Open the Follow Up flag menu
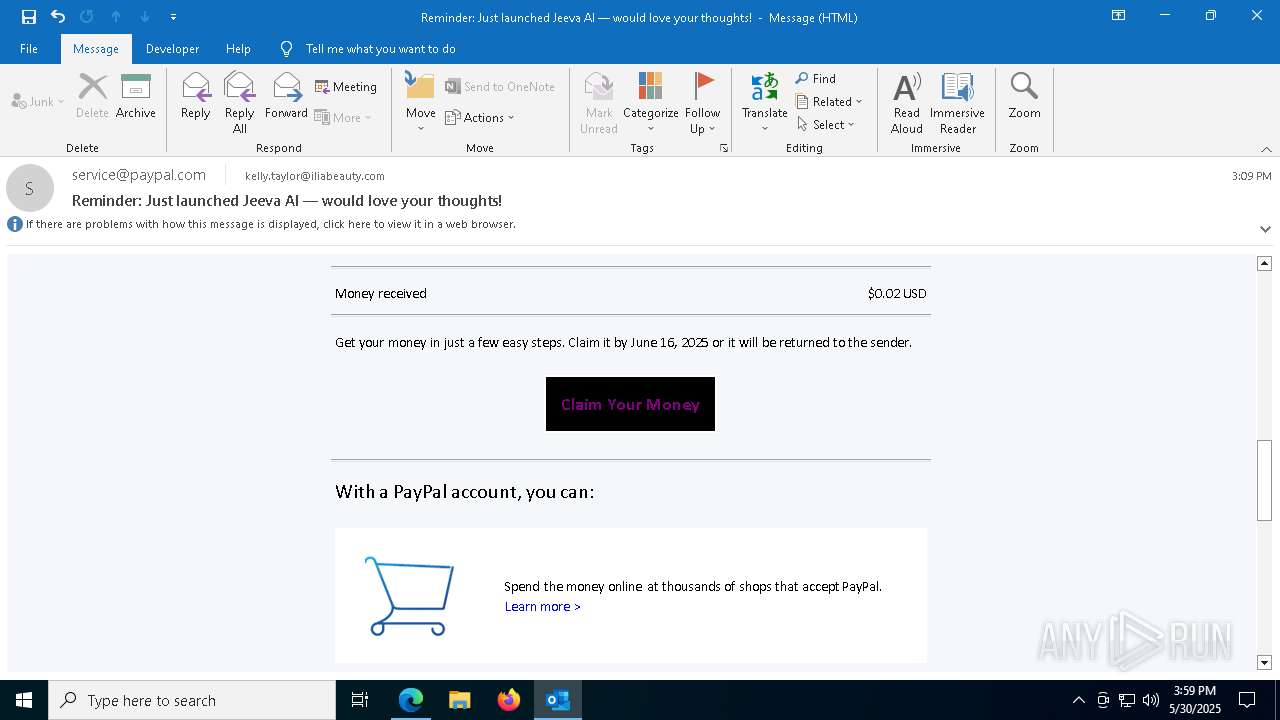Screen dimensions: 1280x720 tap(703, 102)
